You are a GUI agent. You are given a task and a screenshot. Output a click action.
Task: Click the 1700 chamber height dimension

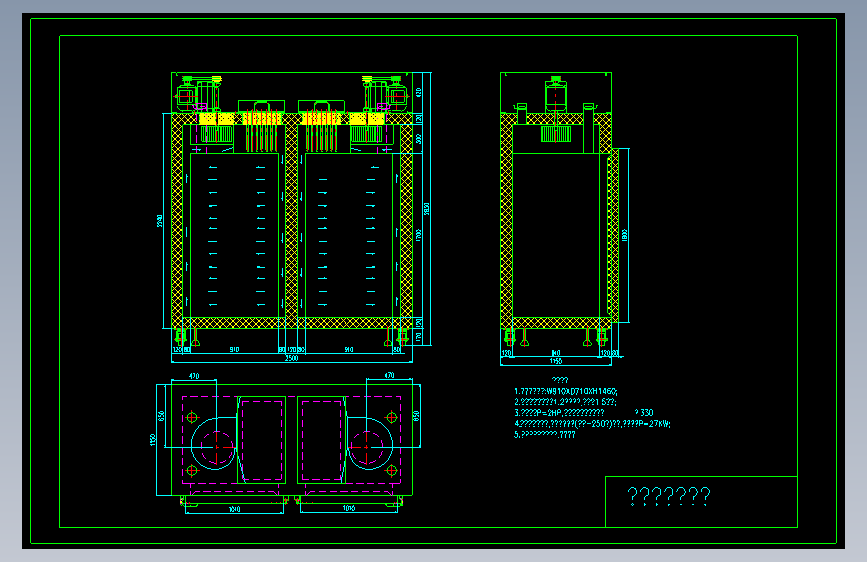coord(419,235)
